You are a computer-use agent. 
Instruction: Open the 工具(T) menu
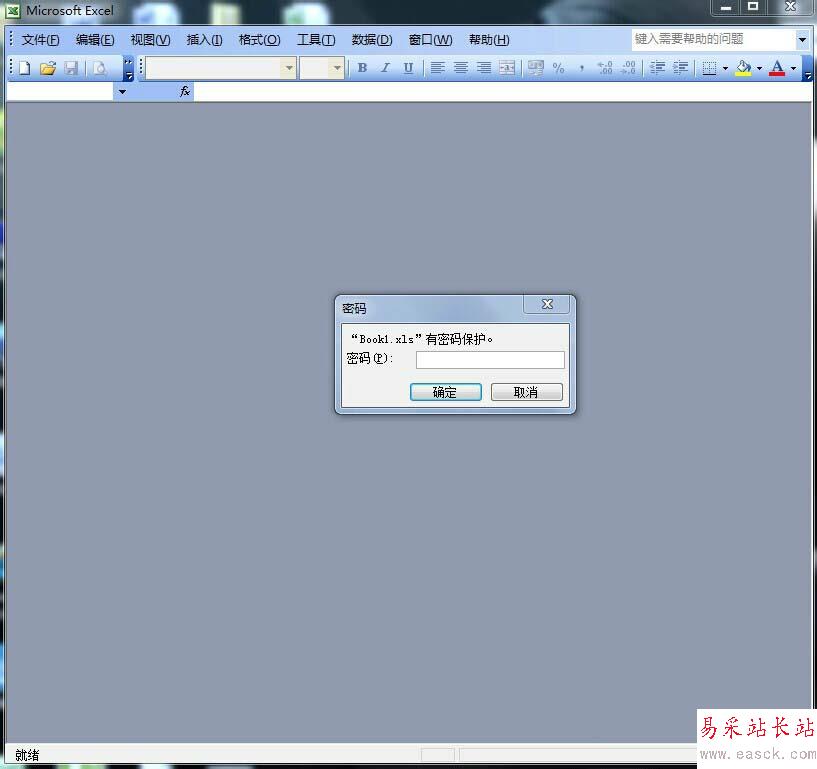click(316, 40)
